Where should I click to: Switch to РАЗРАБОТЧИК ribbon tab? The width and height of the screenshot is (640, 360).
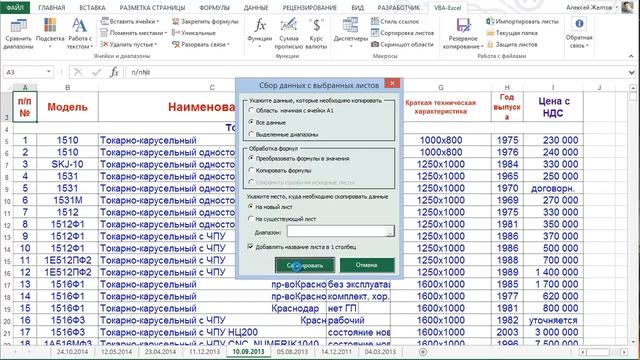pos(398,7)
